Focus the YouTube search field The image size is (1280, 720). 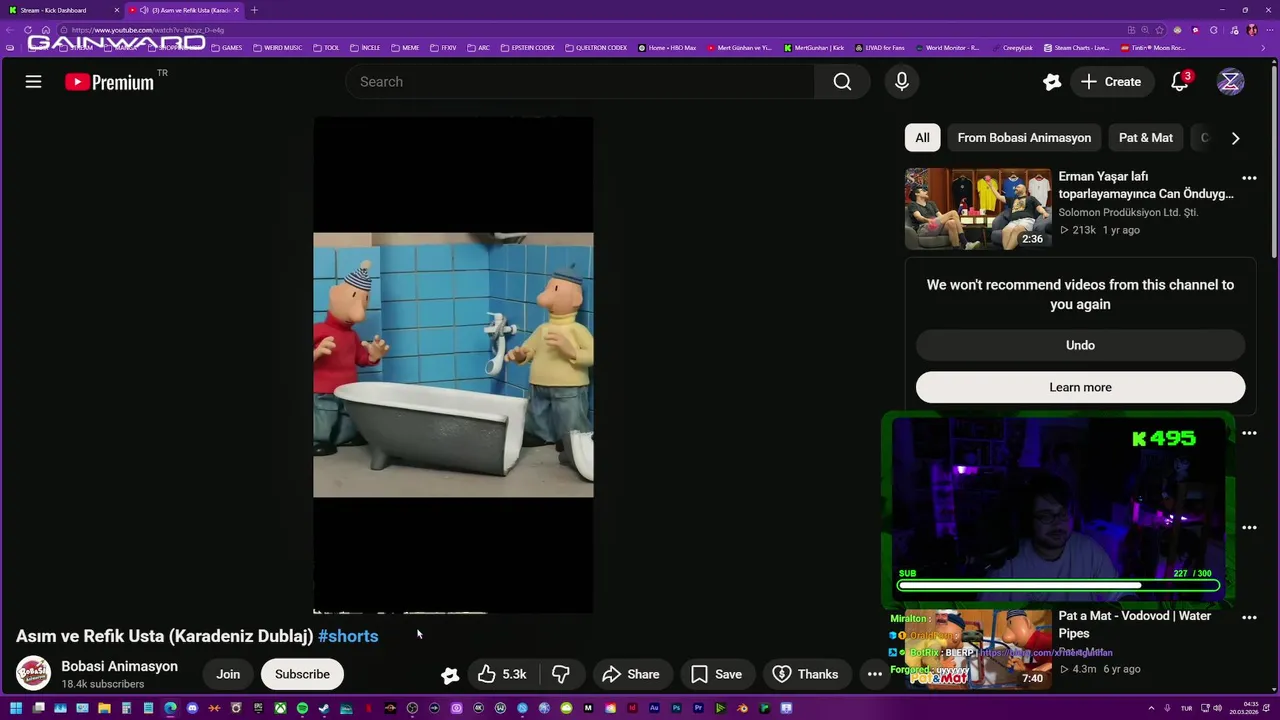(580, 82)
